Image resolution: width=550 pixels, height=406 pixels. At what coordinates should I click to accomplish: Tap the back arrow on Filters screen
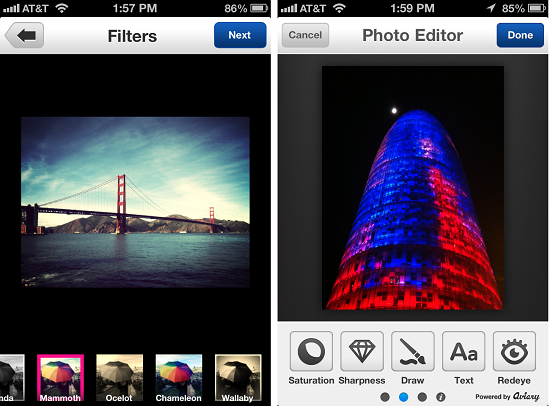click(24, 35)
